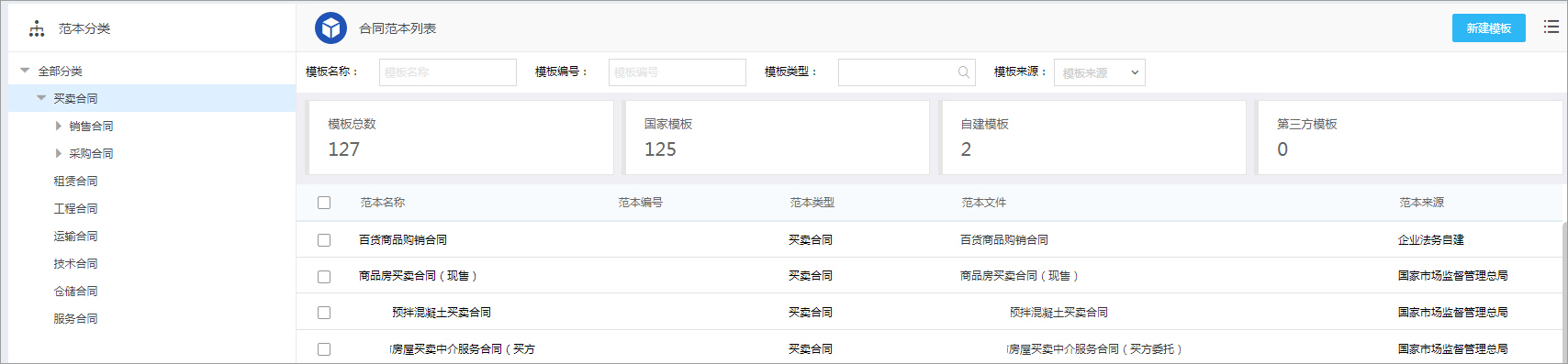Click 买卖合同 type cell in 预拌混凝土买卖合同 row
Screen dimensions: 1568x364
coord(811,313)
